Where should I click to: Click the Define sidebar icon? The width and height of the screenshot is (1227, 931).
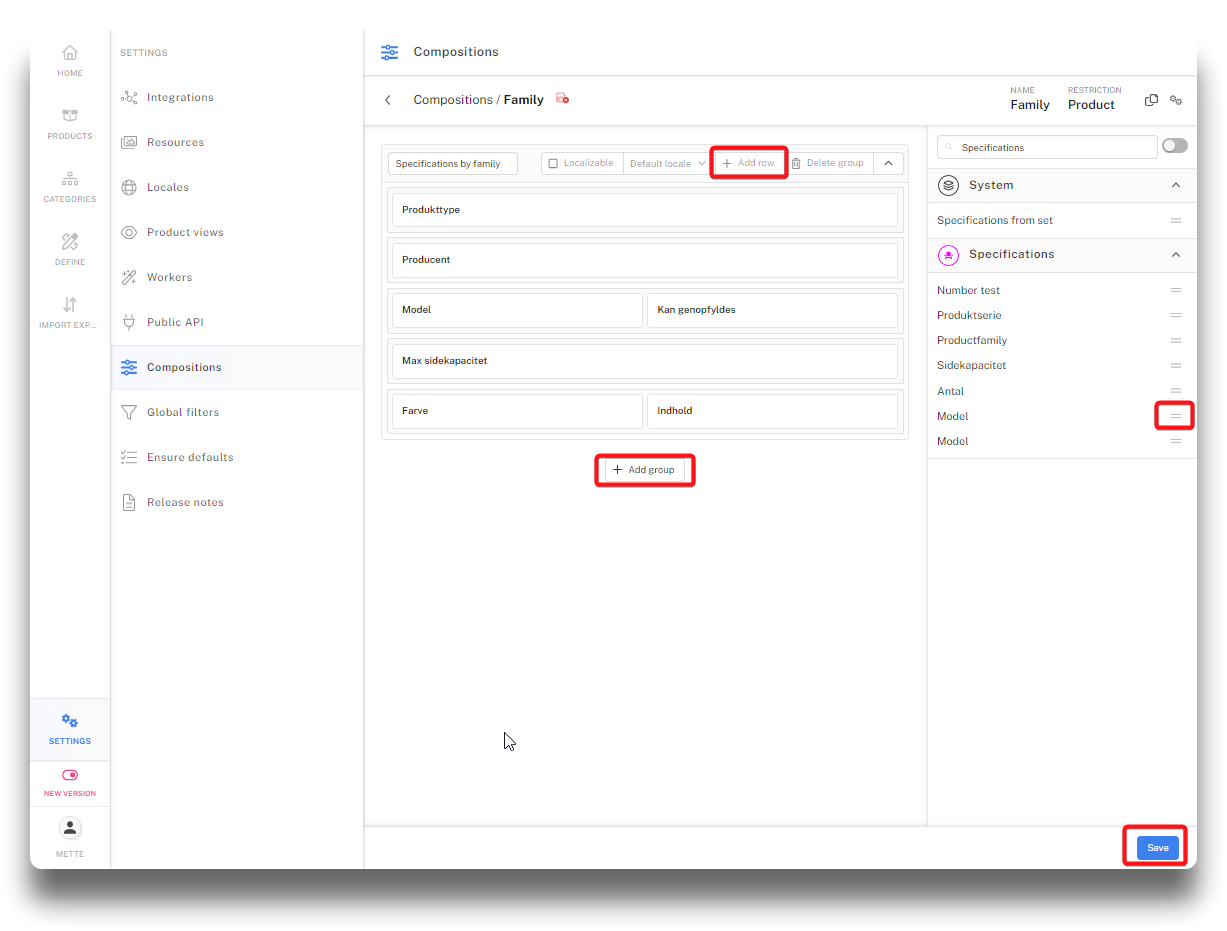(70, 249)
